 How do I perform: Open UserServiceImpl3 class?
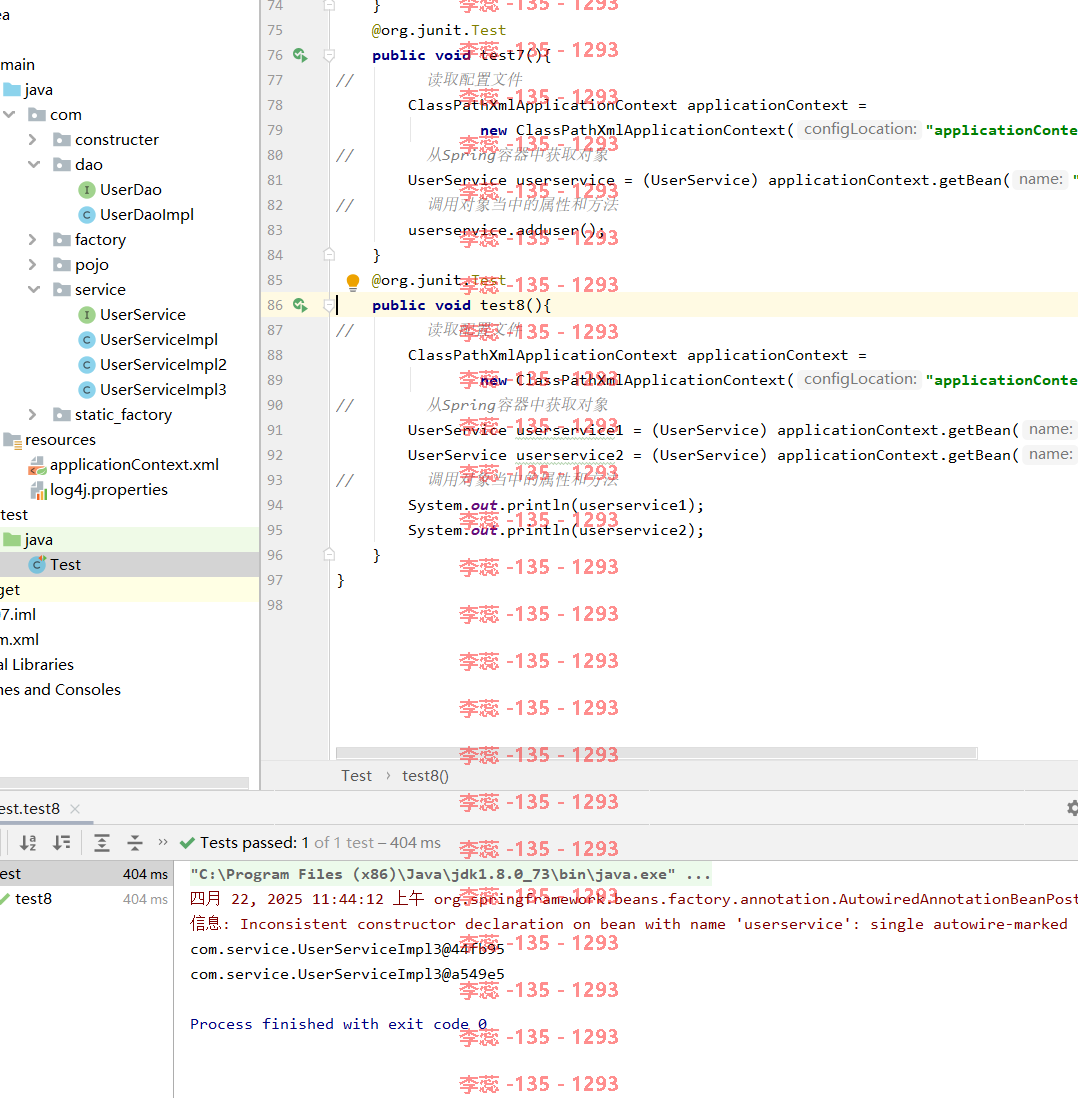163,389
